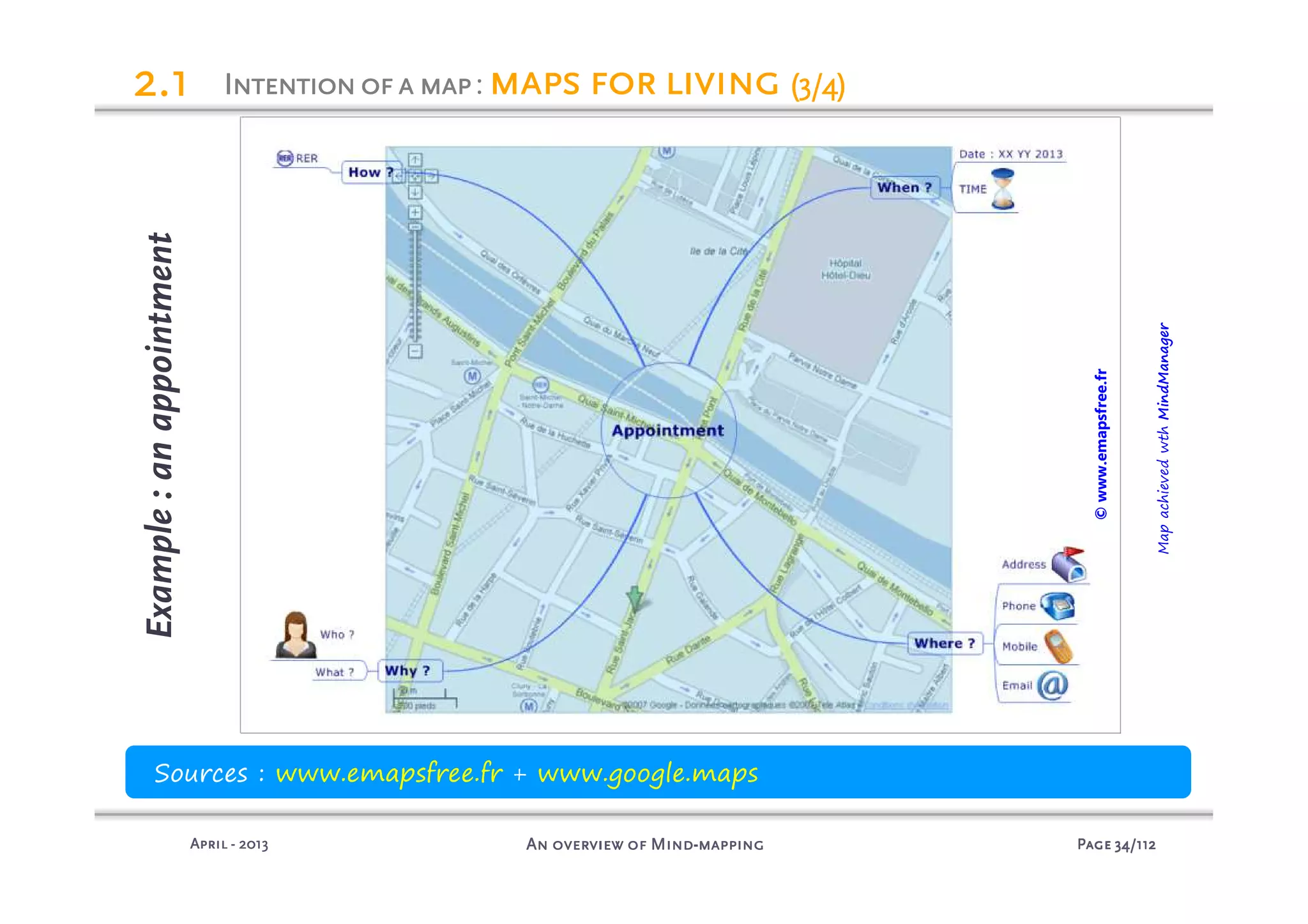Click the Saint-Michel Notre-Dame RER map icon

(x=540, y=385)
